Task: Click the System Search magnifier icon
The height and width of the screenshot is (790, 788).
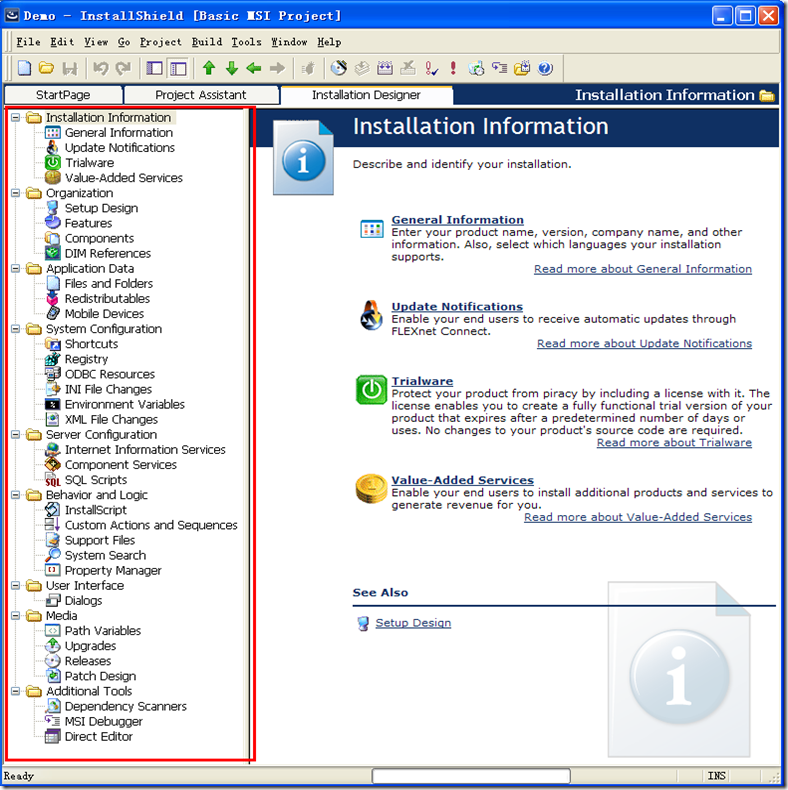Action: 52,555
